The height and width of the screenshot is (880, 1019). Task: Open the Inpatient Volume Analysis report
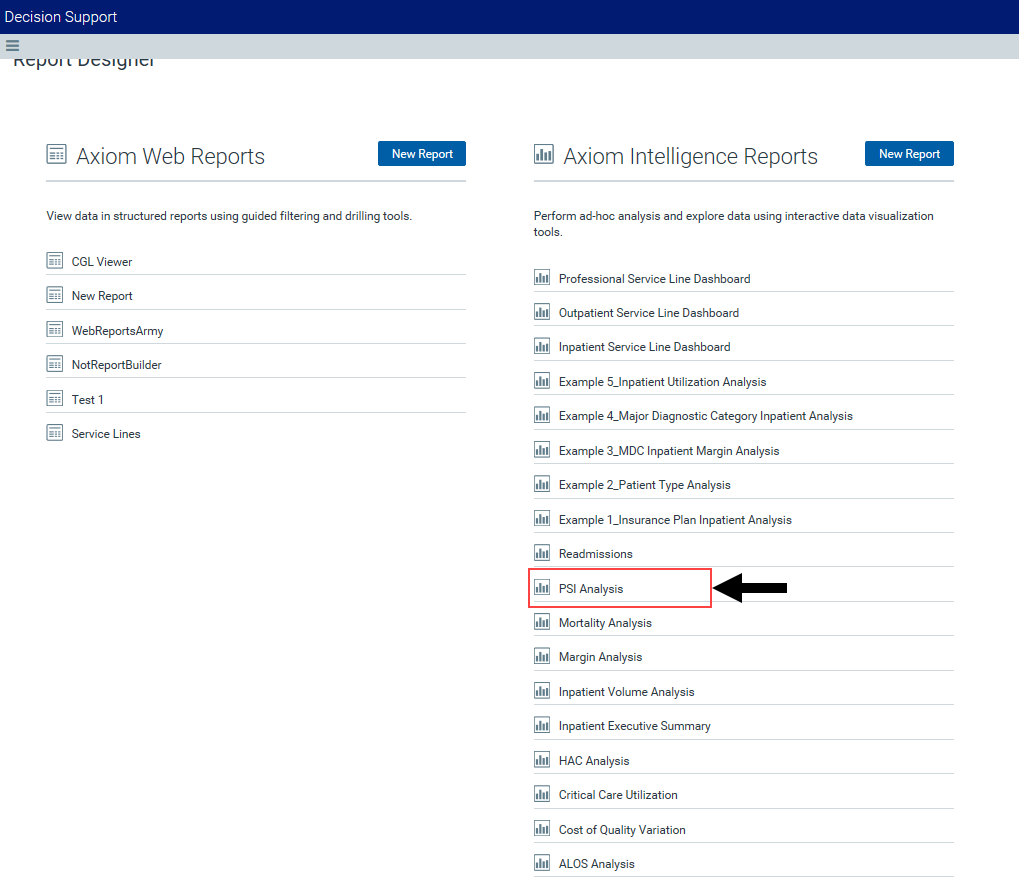pos(626,692)
